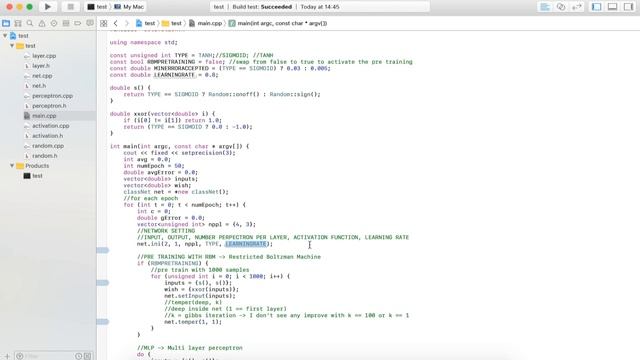Open random.h in the navigator
This screenshot has height=360, width=640.
click(44, 156)
